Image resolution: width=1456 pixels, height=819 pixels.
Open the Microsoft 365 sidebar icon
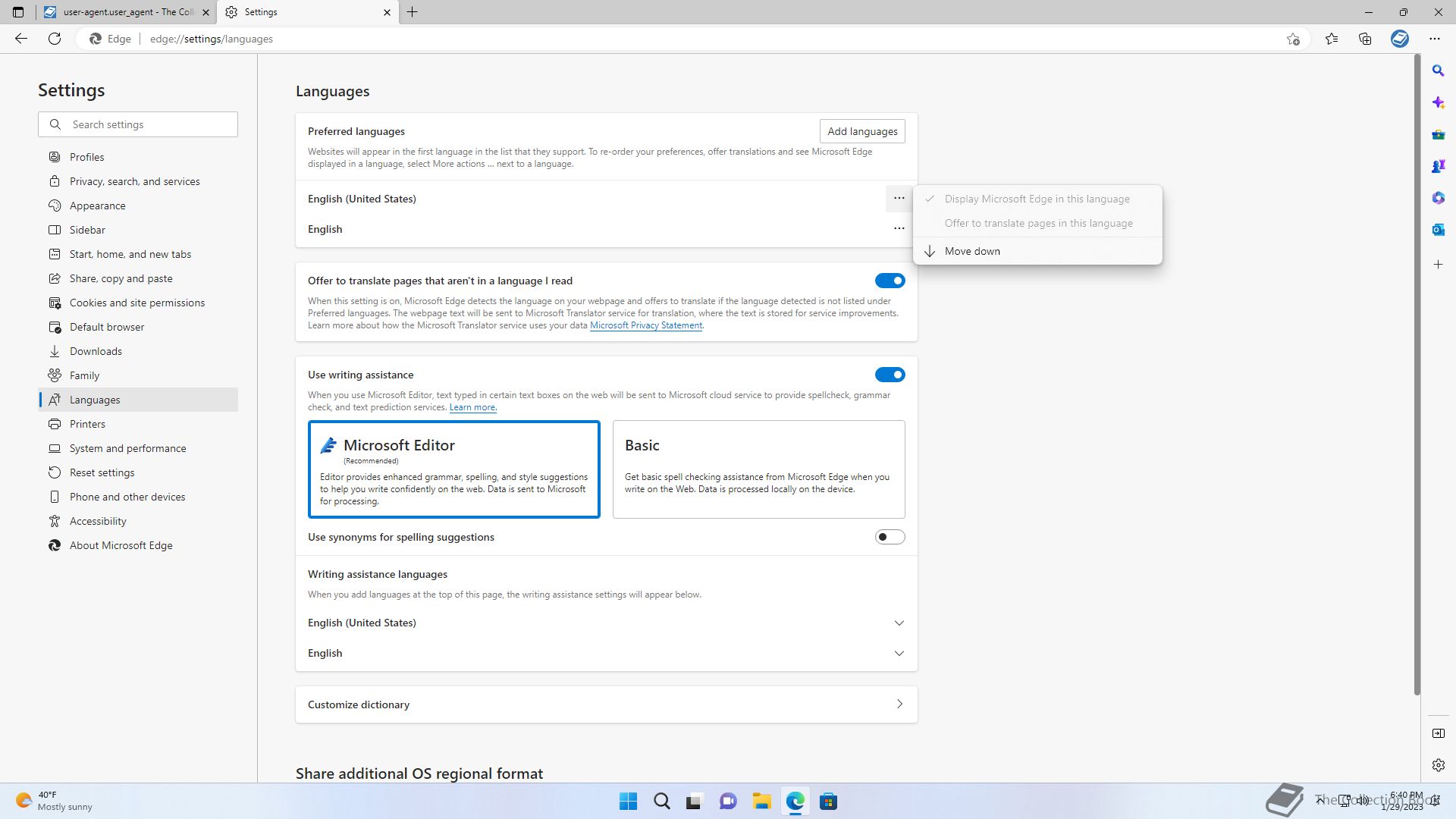[1438, 198]
